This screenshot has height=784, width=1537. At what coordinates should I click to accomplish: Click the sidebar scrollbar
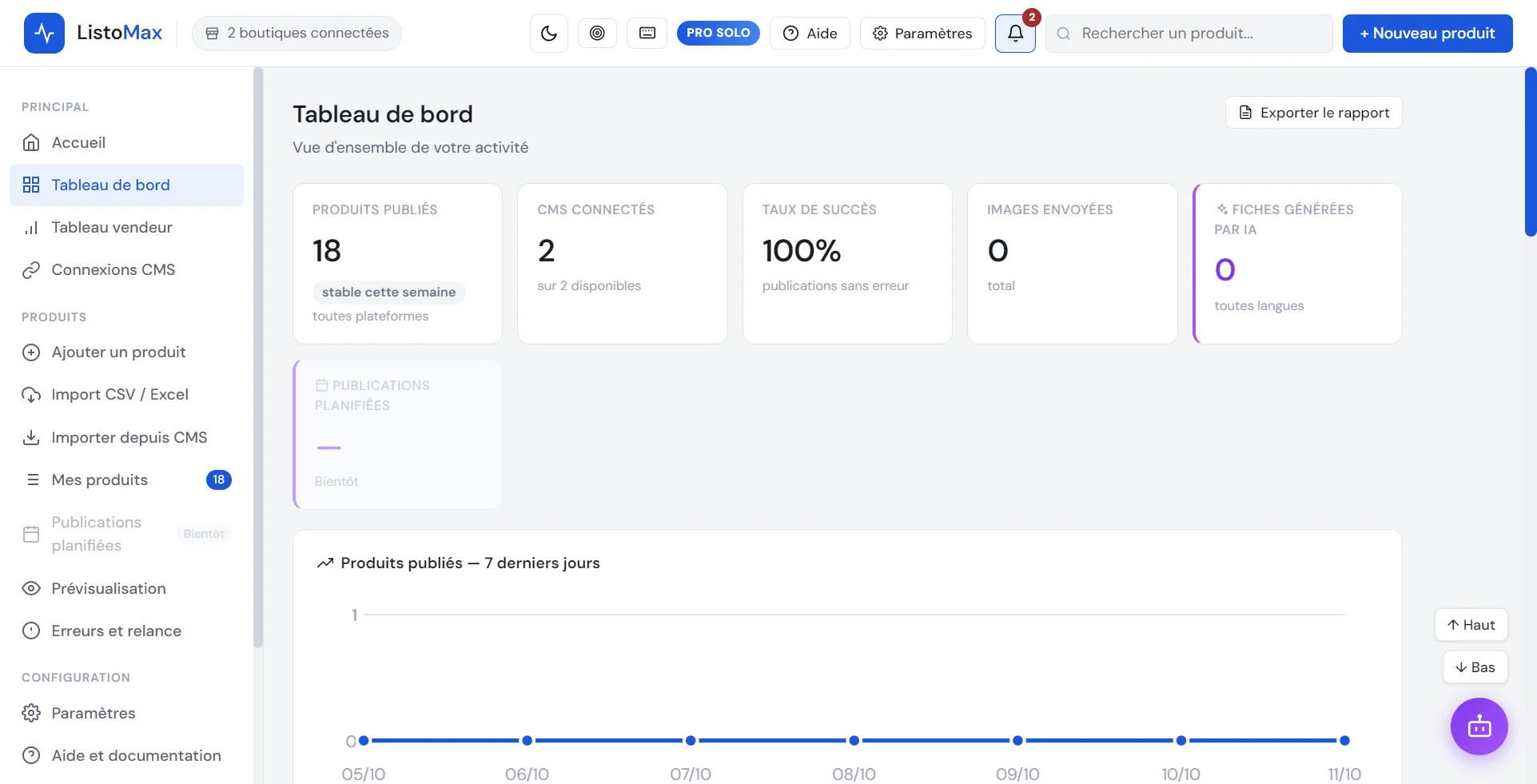coord(257,357)
